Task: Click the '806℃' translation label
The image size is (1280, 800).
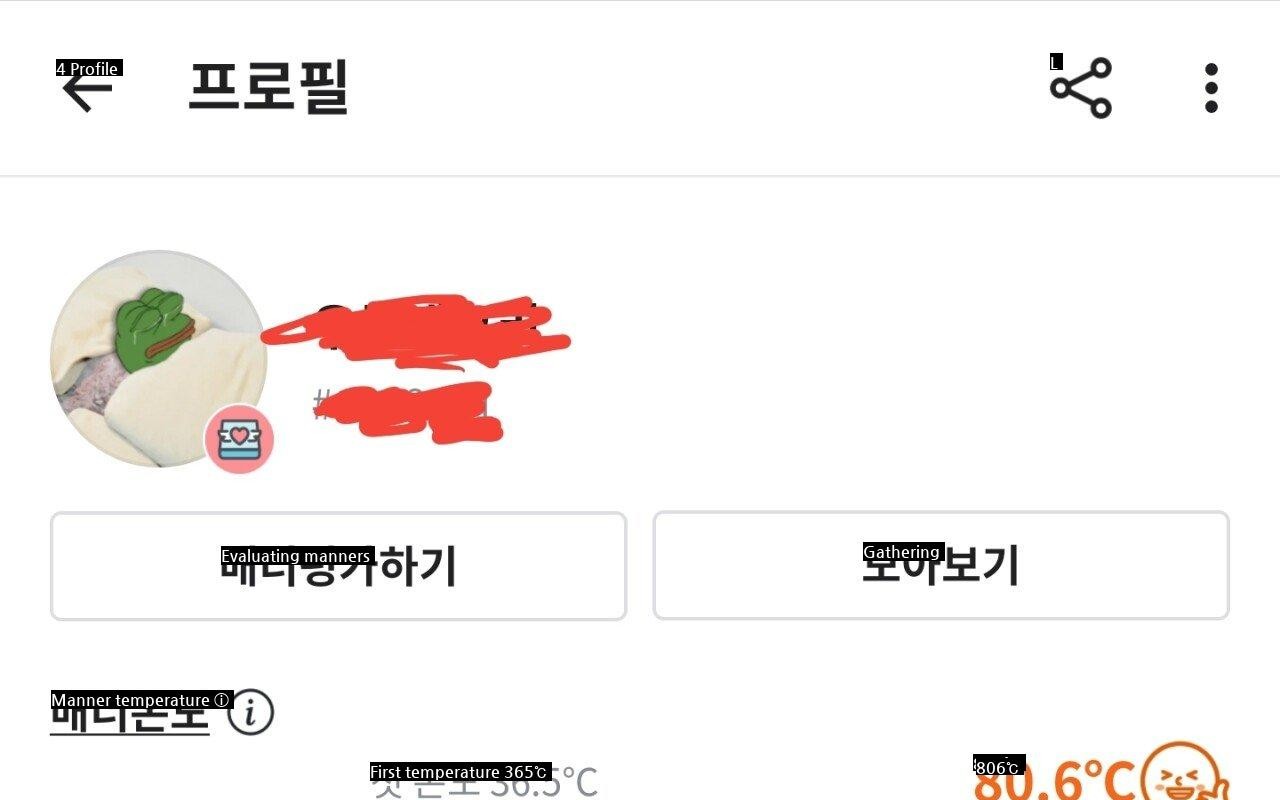Action: pyautogui.click(x=999, y=767)
